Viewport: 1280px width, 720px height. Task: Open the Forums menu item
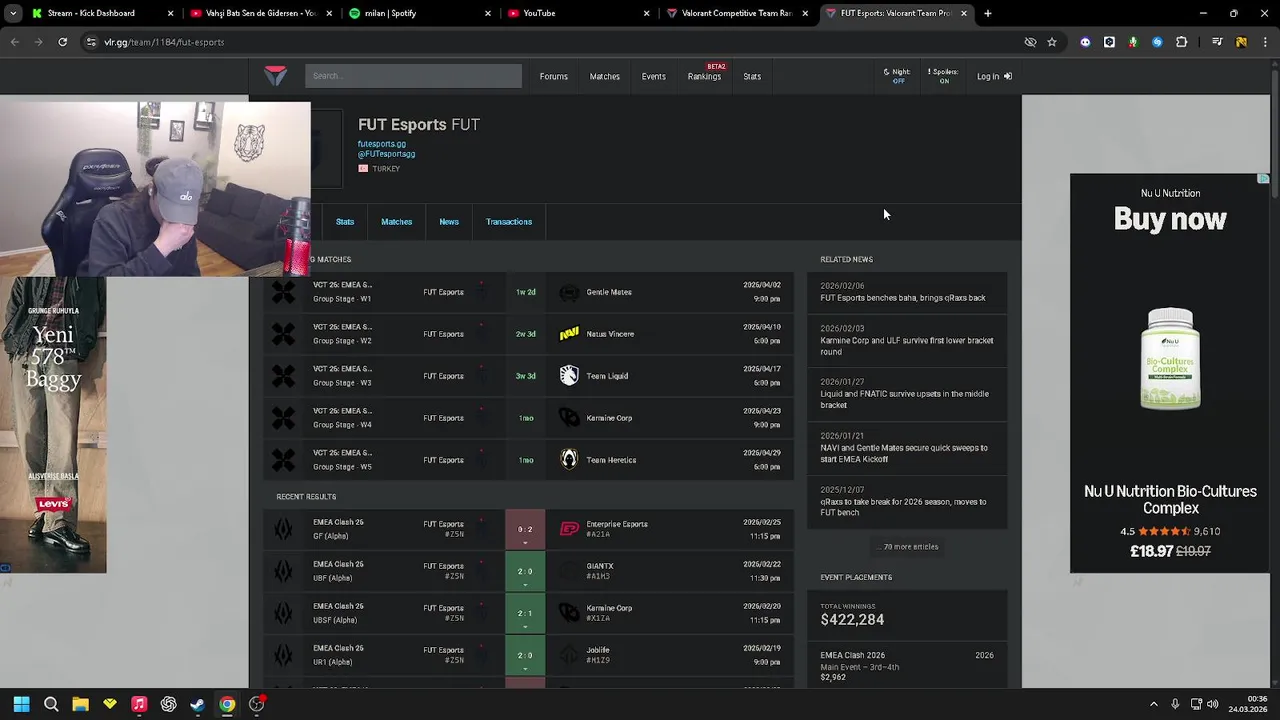553,76
